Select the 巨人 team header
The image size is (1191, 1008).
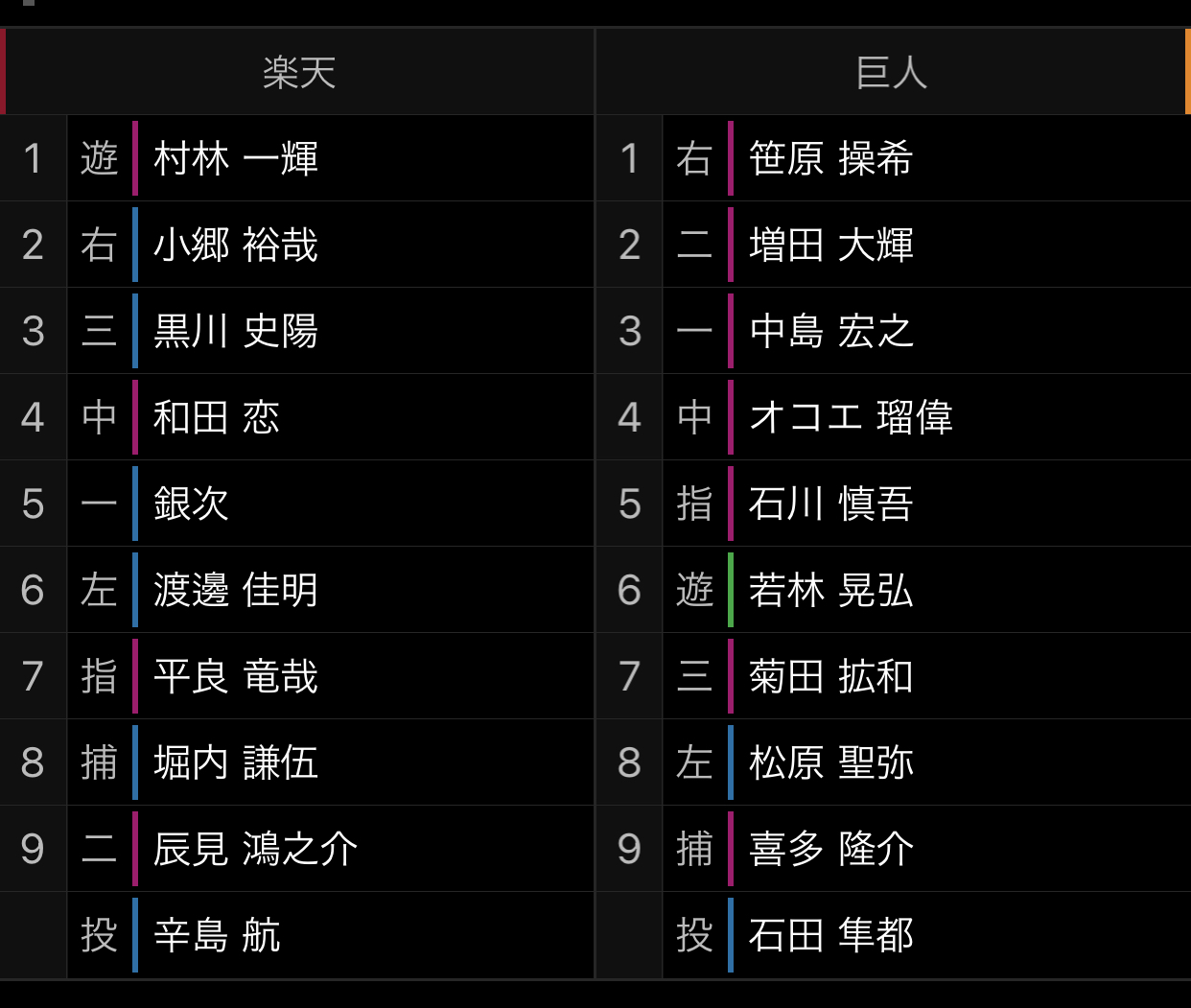click(892, 73)
